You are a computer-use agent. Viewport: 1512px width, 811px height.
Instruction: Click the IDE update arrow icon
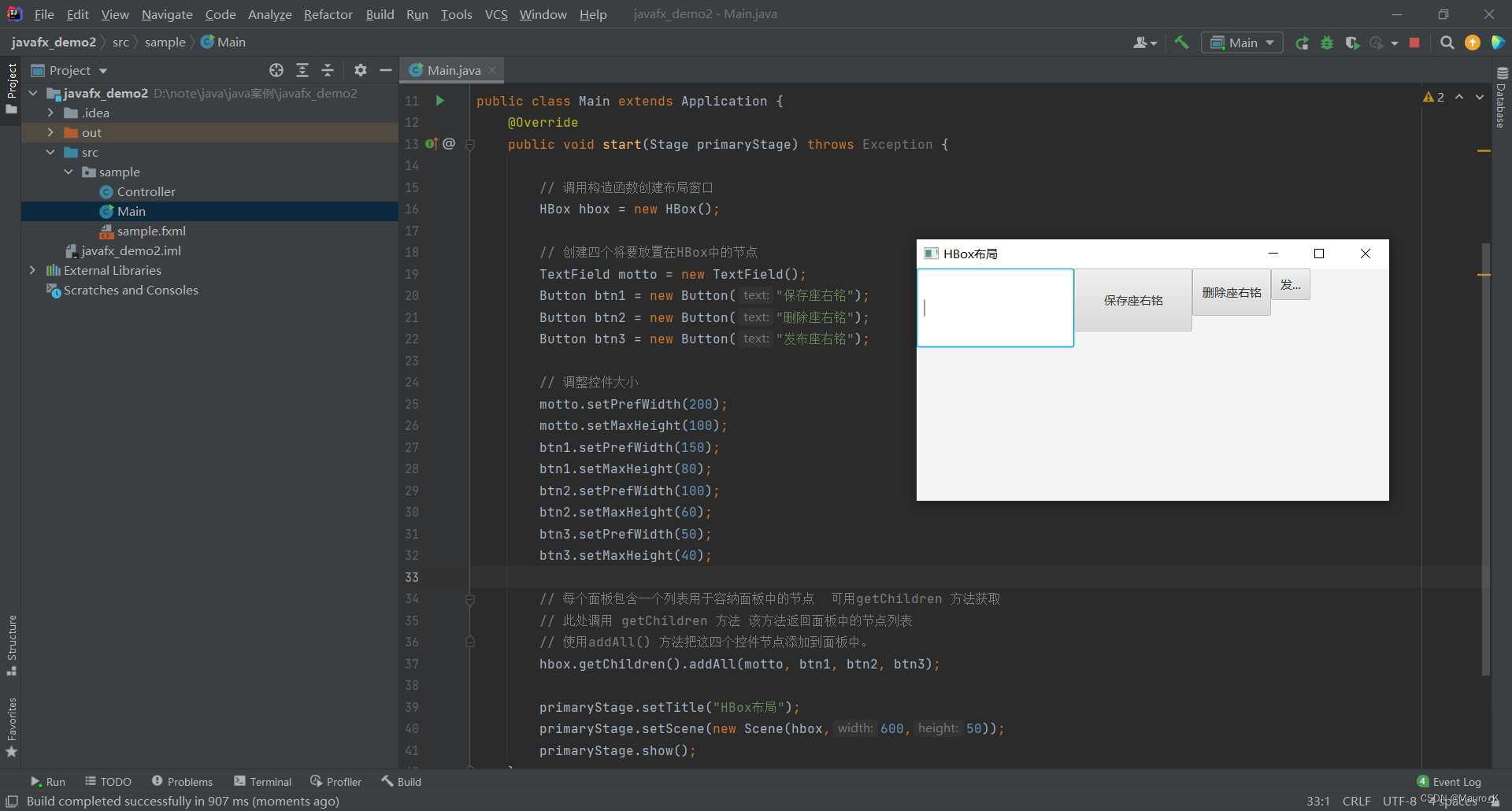[1472, 43]
